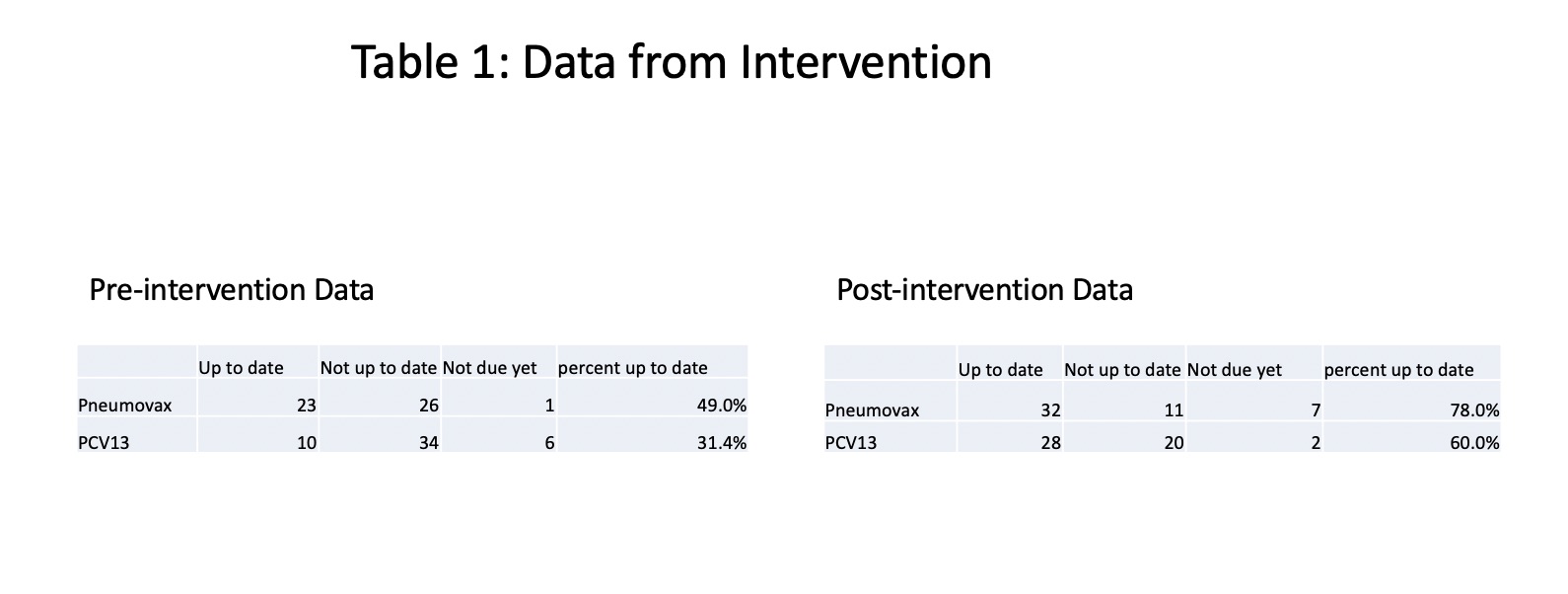Click pre-intervention "percent up to date" header
The image size is (1568, 594).
click(x=633, y=368)
